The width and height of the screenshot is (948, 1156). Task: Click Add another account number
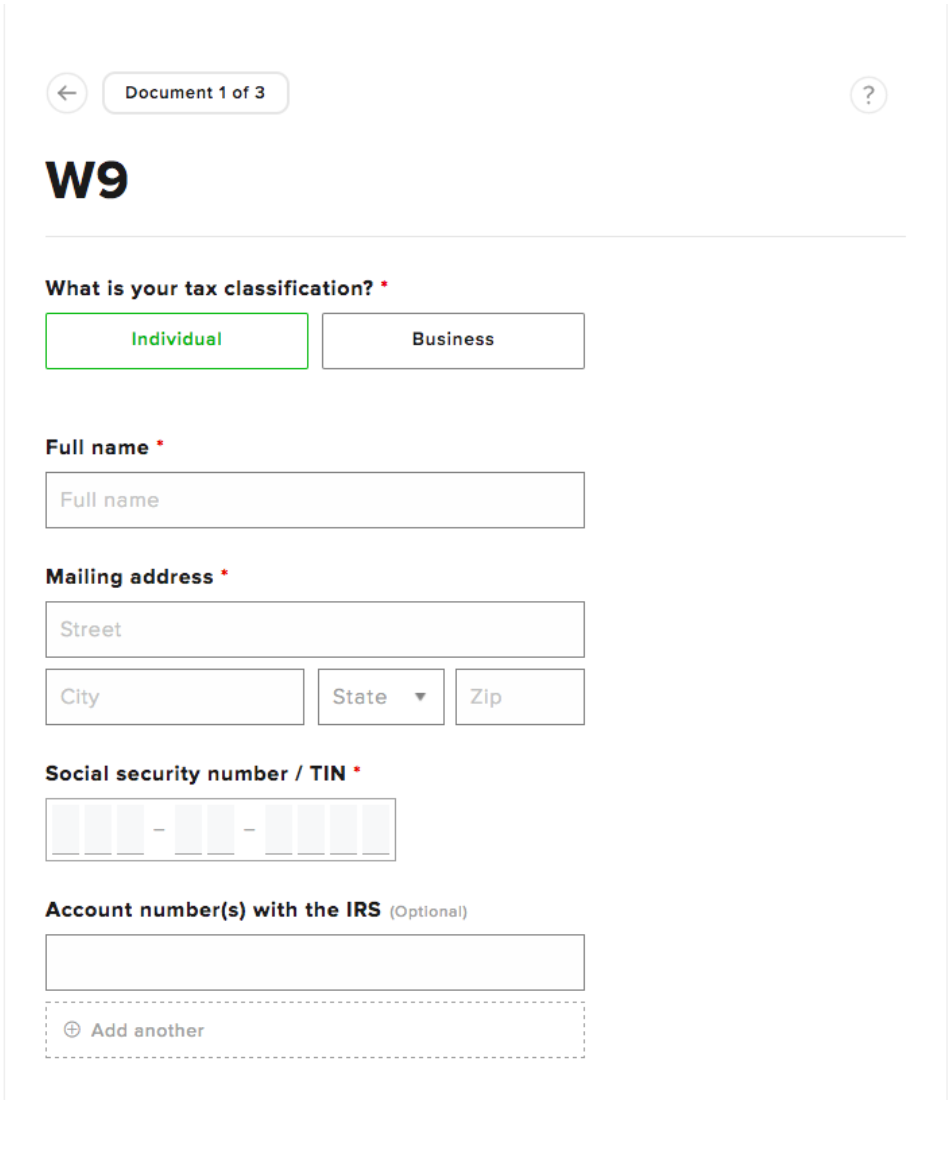tap(315, 1030)
